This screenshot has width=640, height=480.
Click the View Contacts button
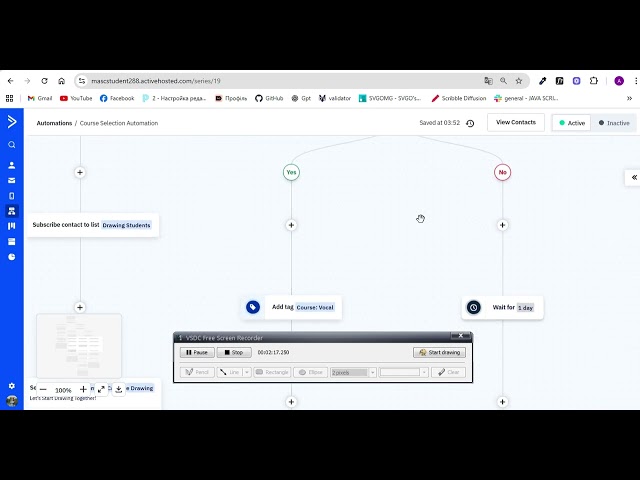[516, 122]
